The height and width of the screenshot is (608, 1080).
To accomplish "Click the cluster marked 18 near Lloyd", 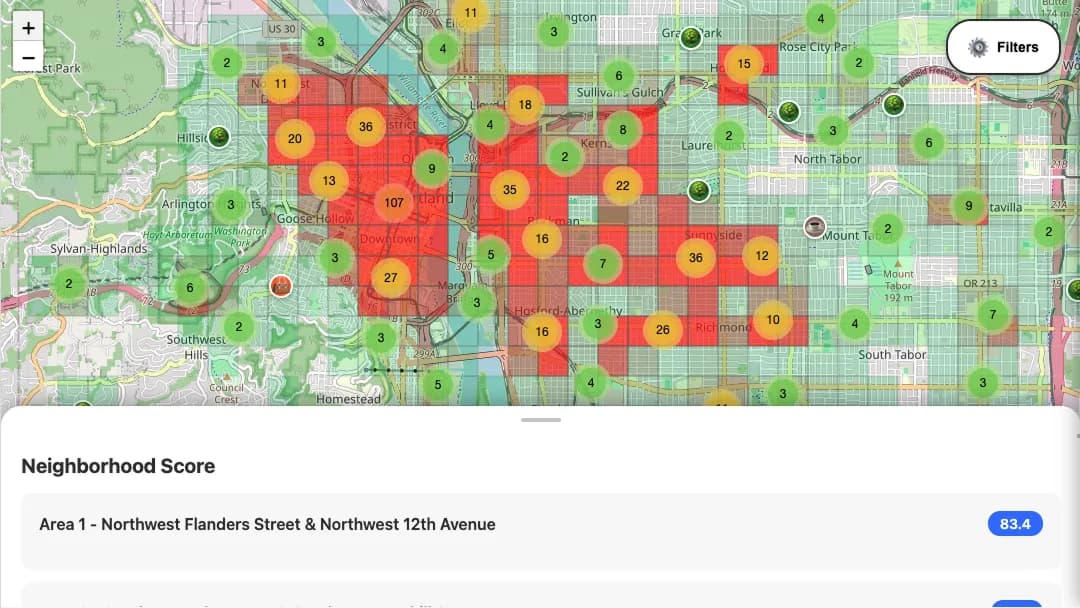I will tap(525, 103).
